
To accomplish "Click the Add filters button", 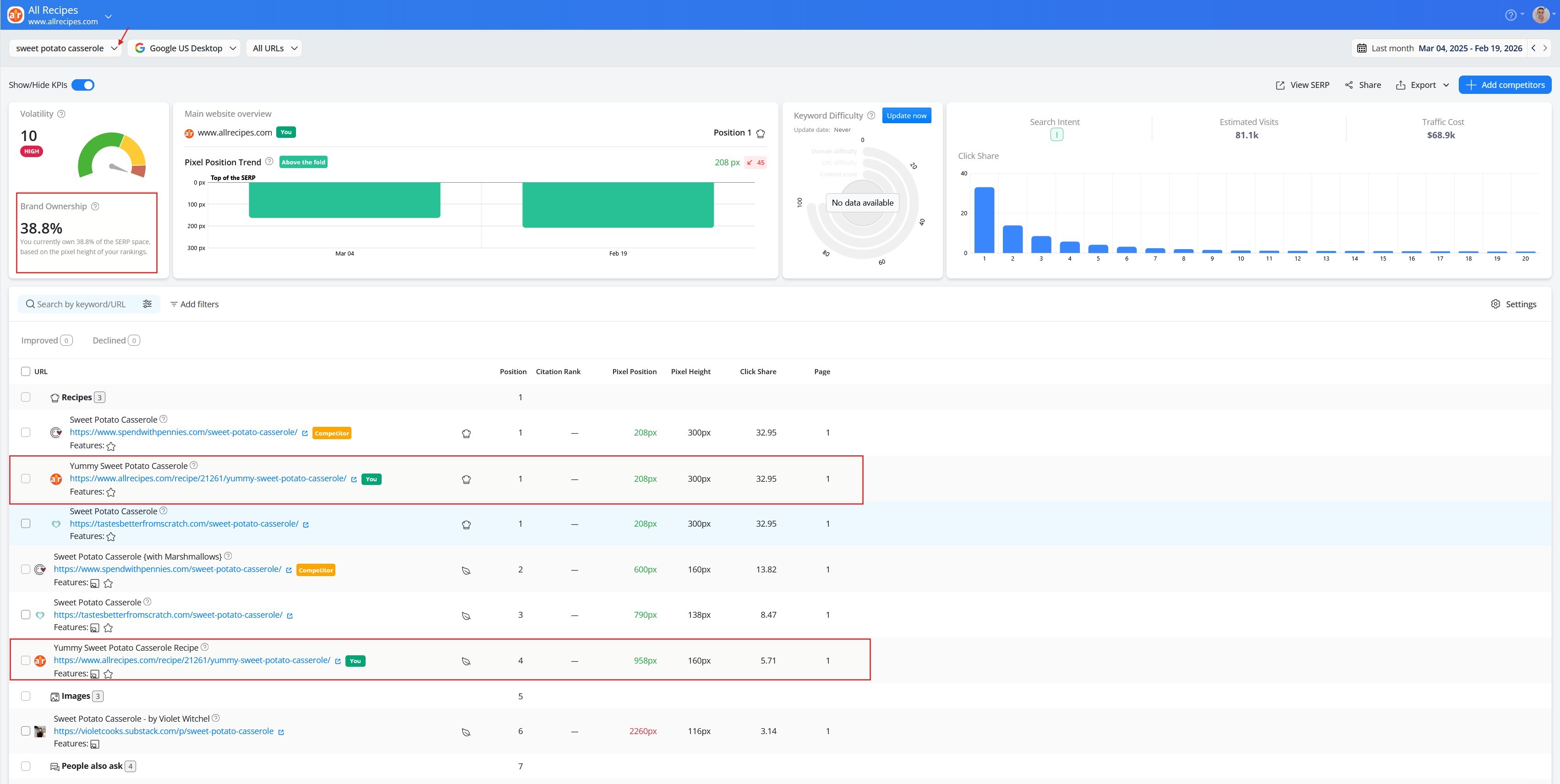I will click(194, 304).
